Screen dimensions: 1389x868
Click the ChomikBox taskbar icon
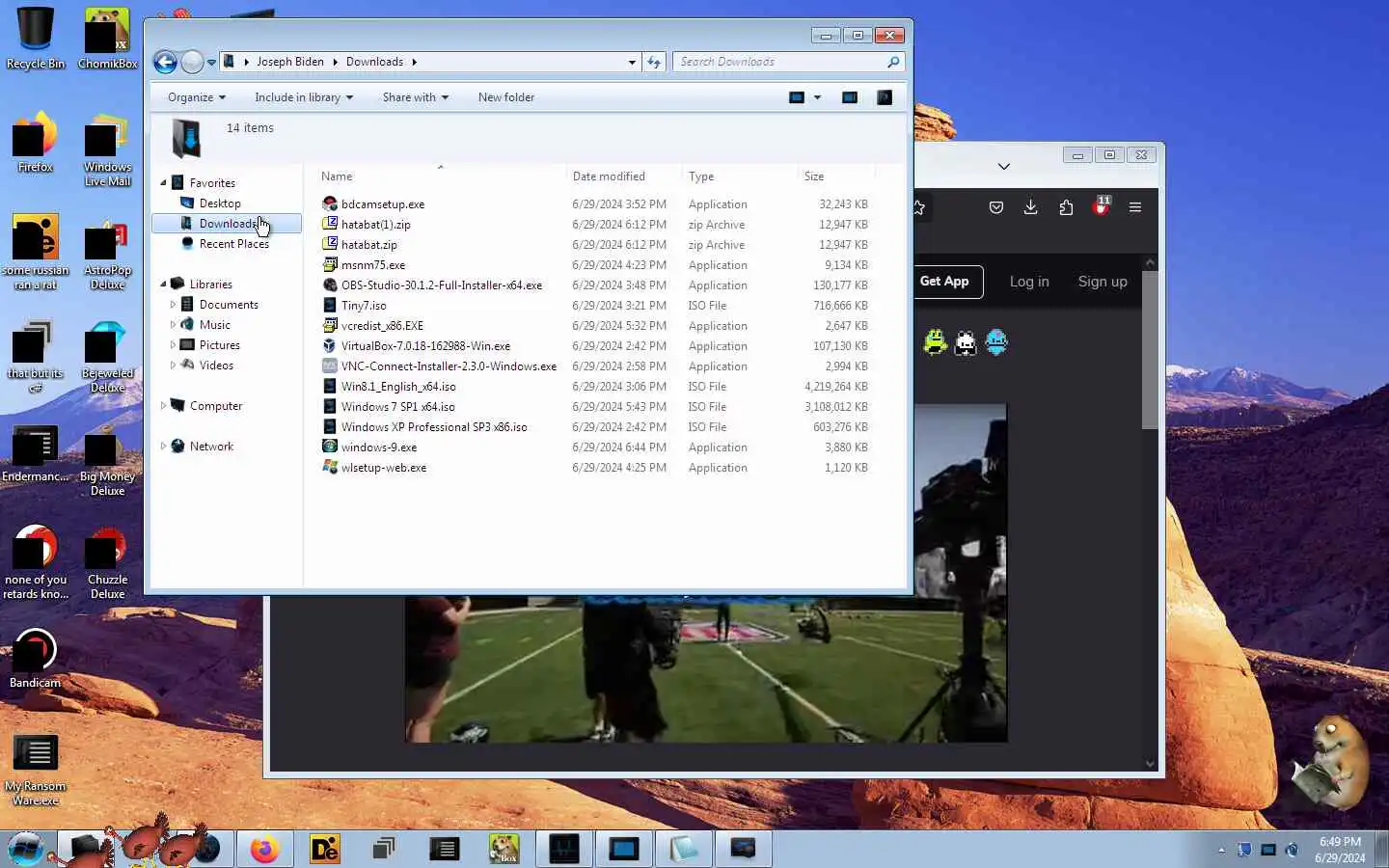(504, 849)
